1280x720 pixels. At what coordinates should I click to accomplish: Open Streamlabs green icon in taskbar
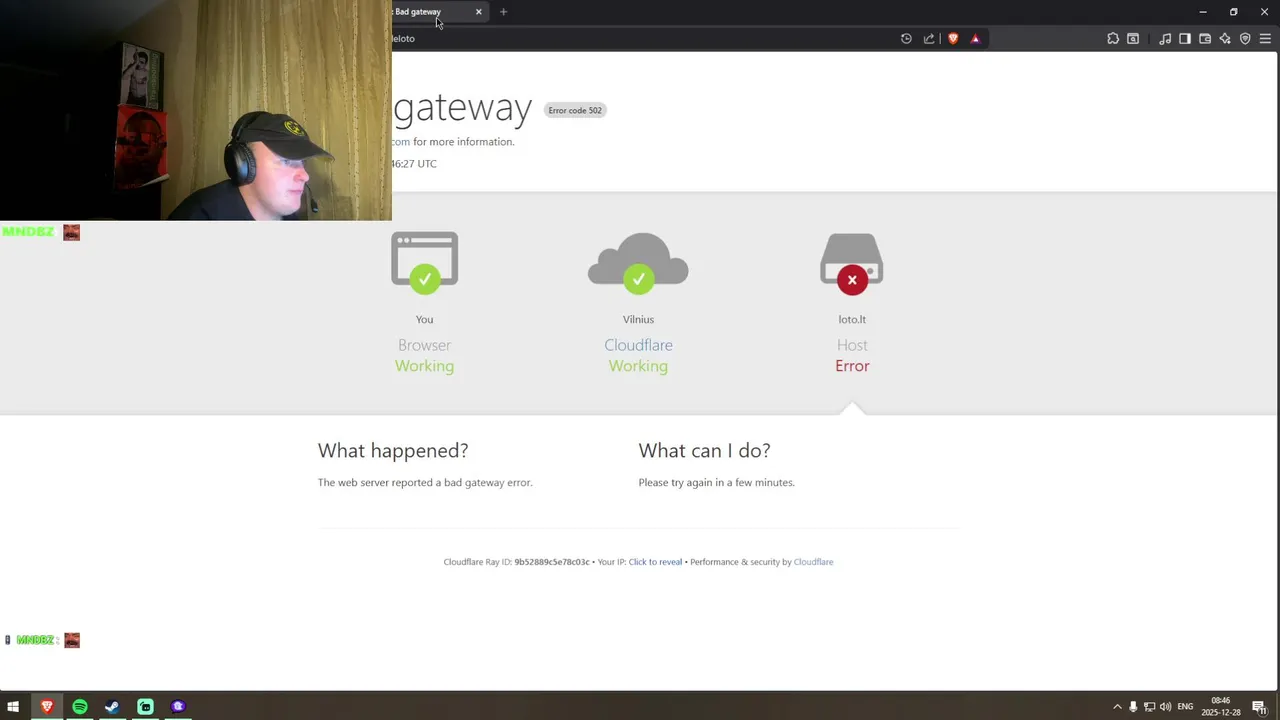(145, 706)
